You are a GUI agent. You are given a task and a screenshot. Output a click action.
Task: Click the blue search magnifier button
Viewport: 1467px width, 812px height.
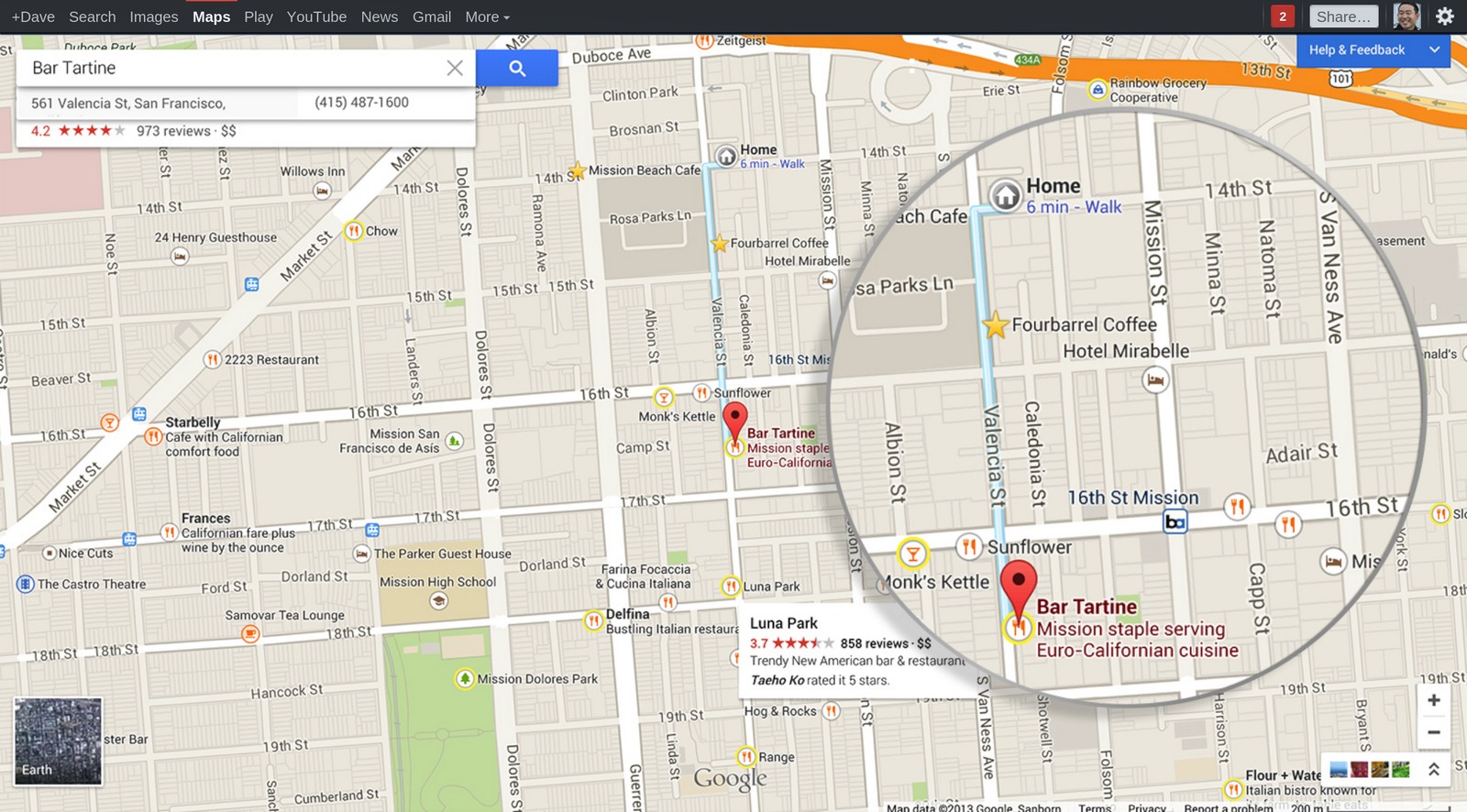tap(517, 68)
